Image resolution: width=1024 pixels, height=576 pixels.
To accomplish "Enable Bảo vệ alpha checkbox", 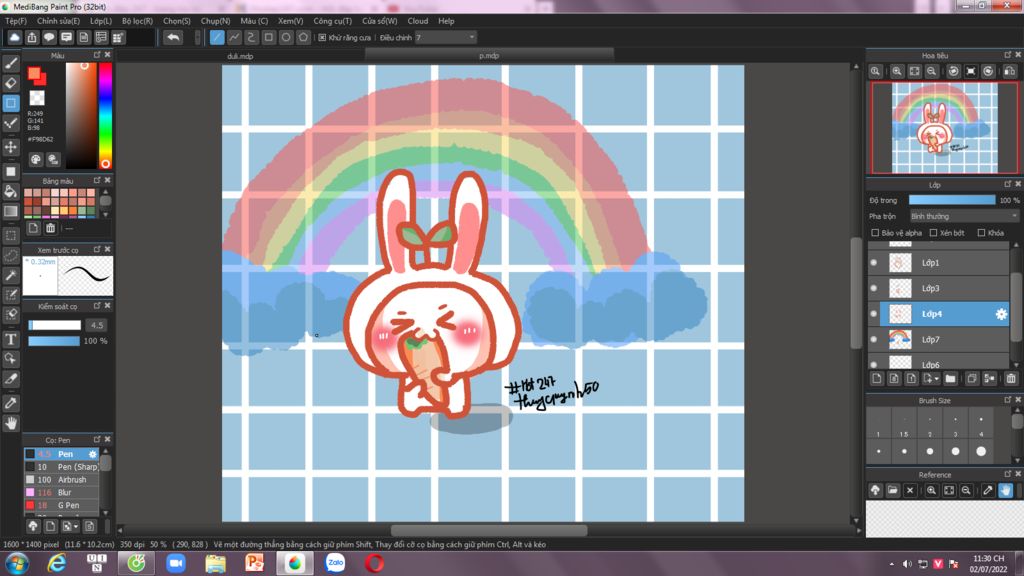I will (x=875, y=232).
